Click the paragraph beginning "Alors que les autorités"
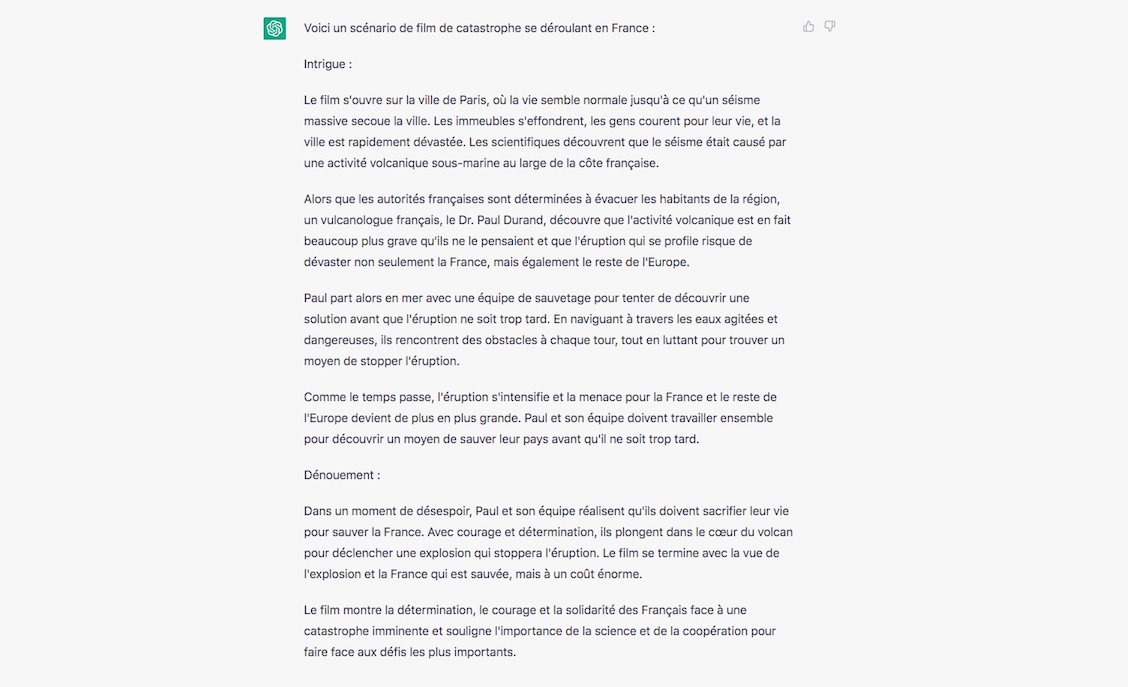This screenshot has width=1128, height=687. (x=547, y=230)
